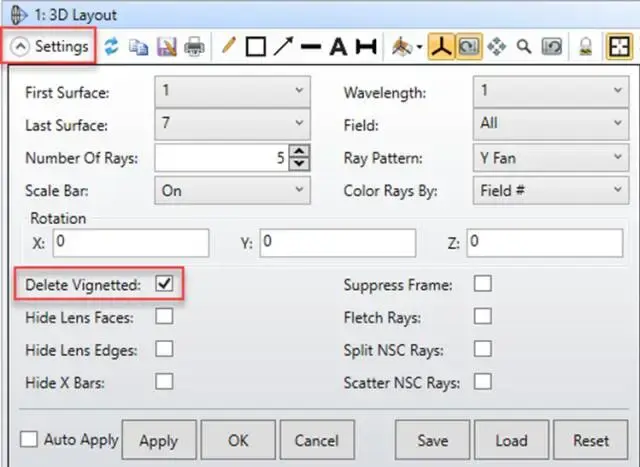
Task: Click the Save As image icon
Action: pos(167,47)
